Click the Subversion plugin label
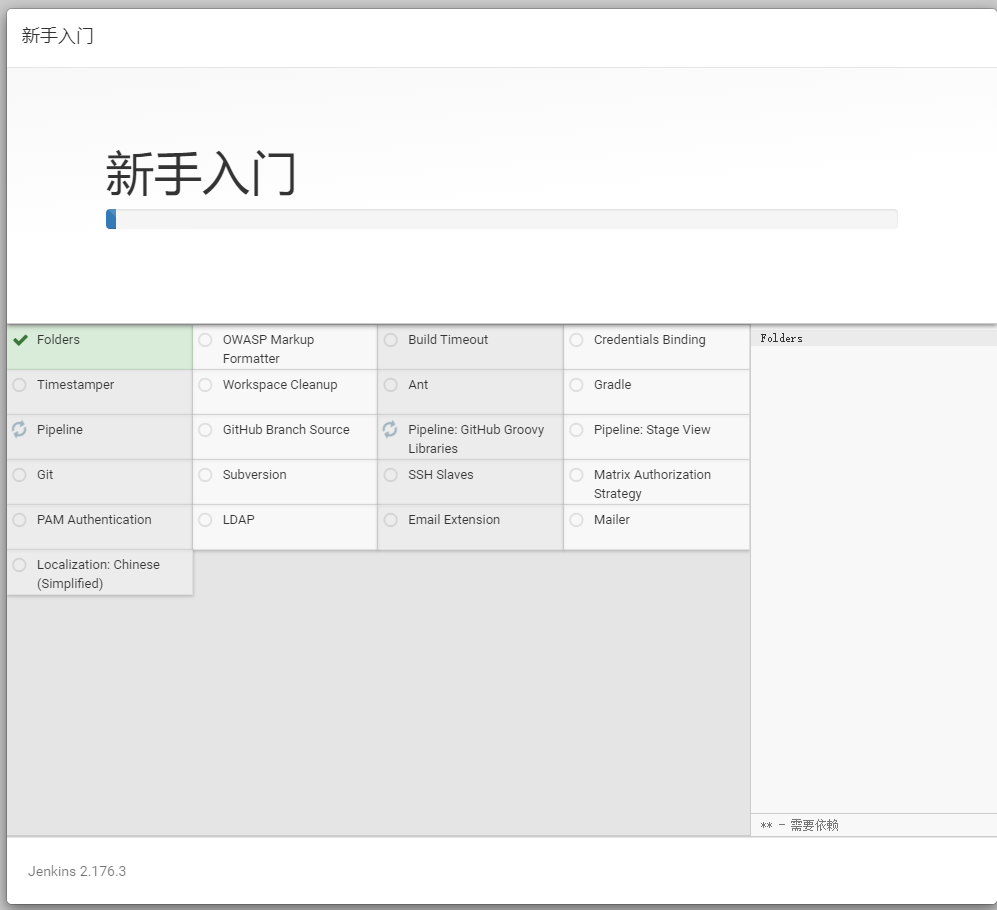997x910 pixels. coord(254,475)
